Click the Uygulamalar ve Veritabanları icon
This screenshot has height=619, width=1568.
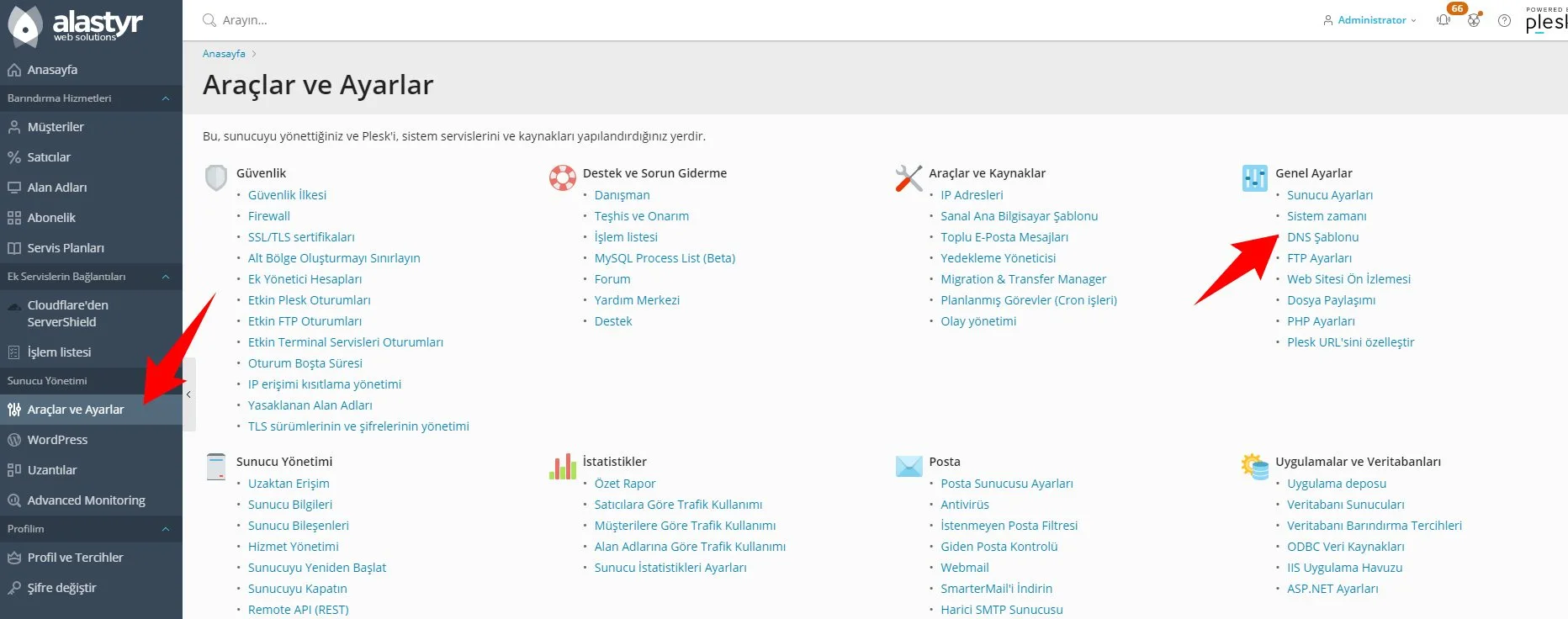click(x=1254, y=466)
